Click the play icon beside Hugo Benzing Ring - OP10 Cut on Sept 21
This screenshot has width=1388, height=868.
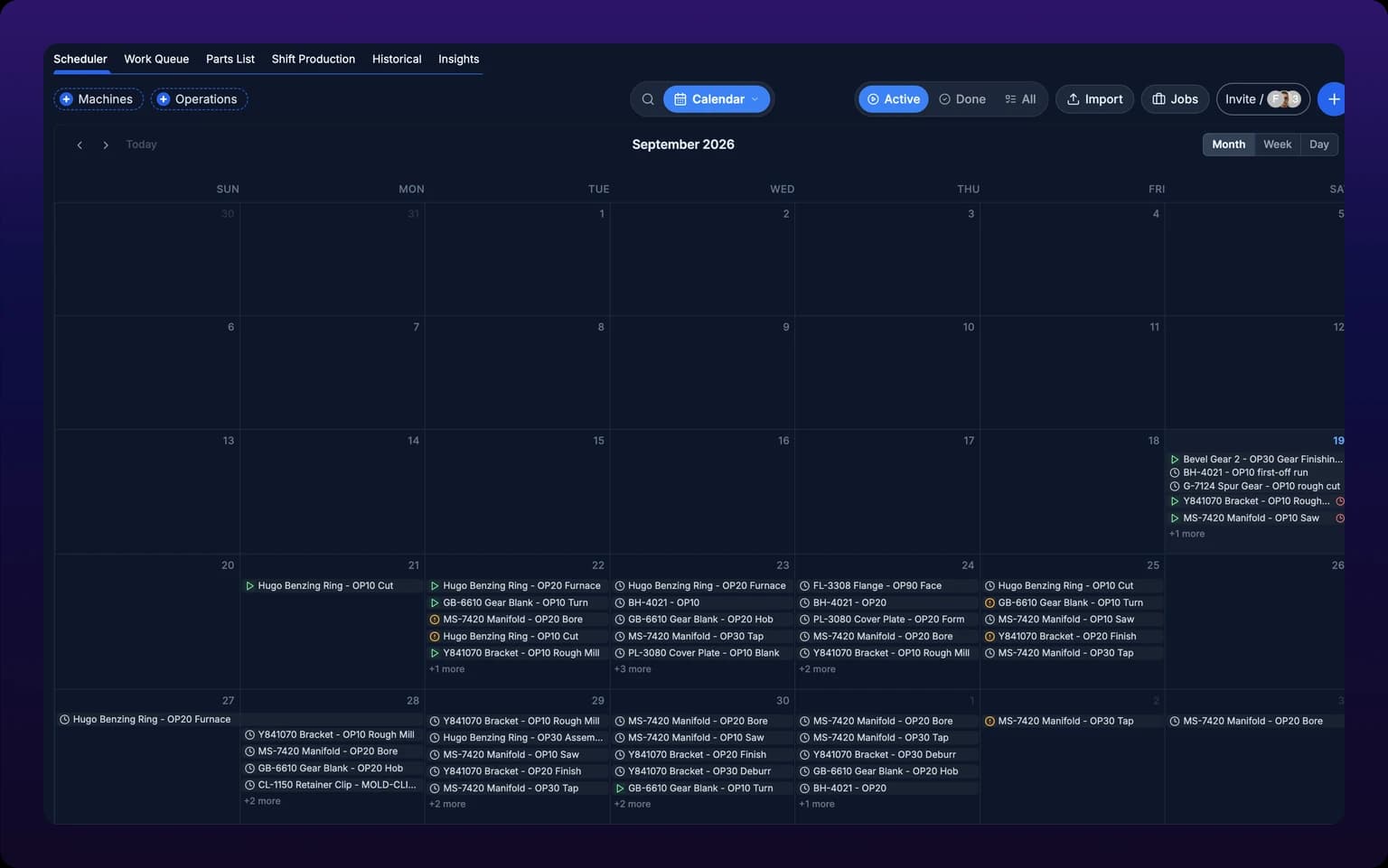click(249, 586)
